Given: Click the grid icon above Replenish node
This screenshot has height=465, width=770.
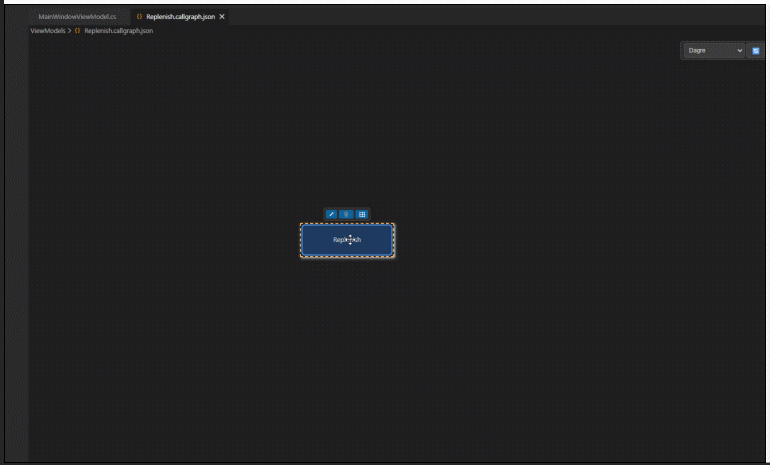Looking at the screenshot, I should point(362,214).
